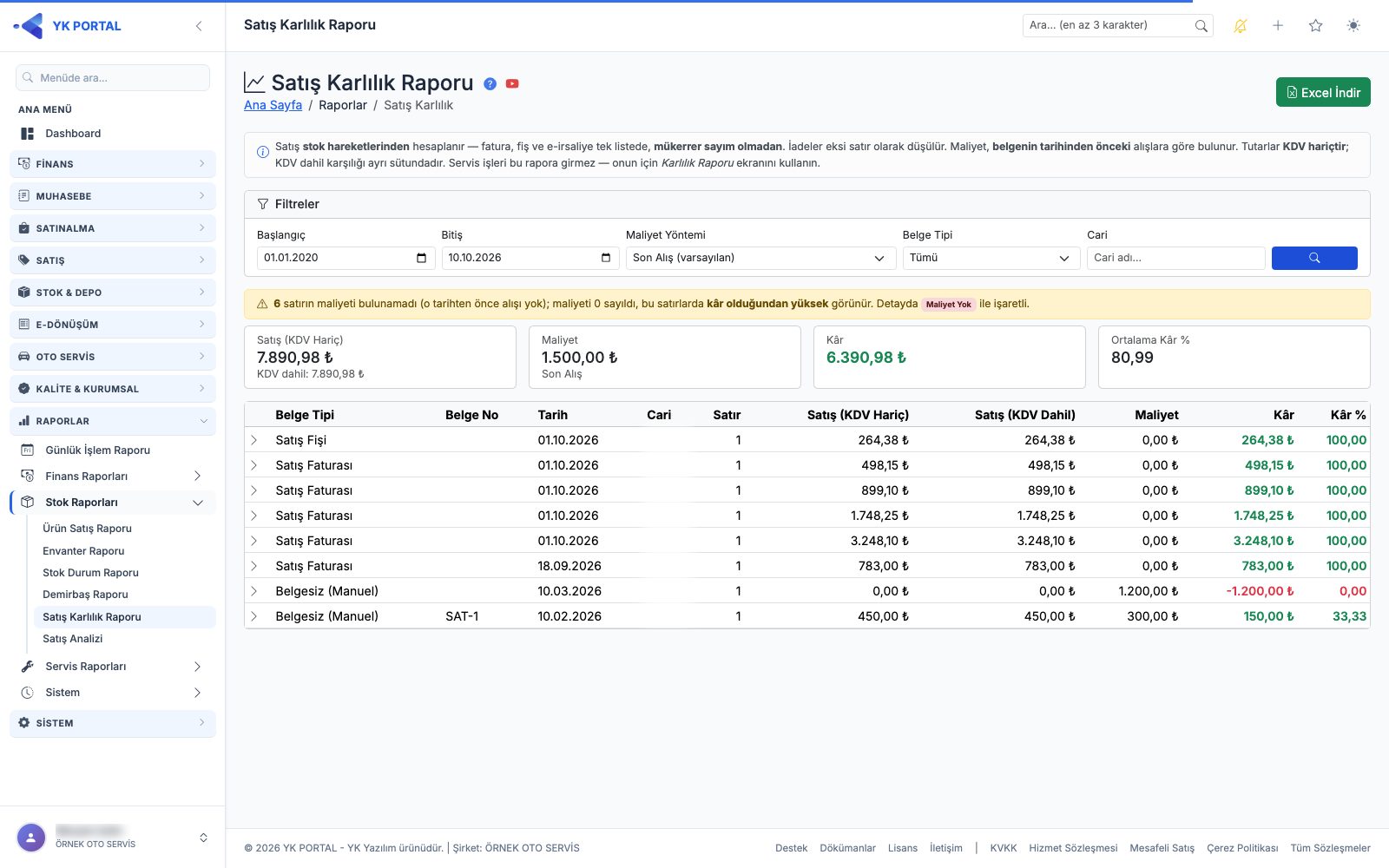Open Dashboard from main menu
1389x868 pixels.
point(113,134)
